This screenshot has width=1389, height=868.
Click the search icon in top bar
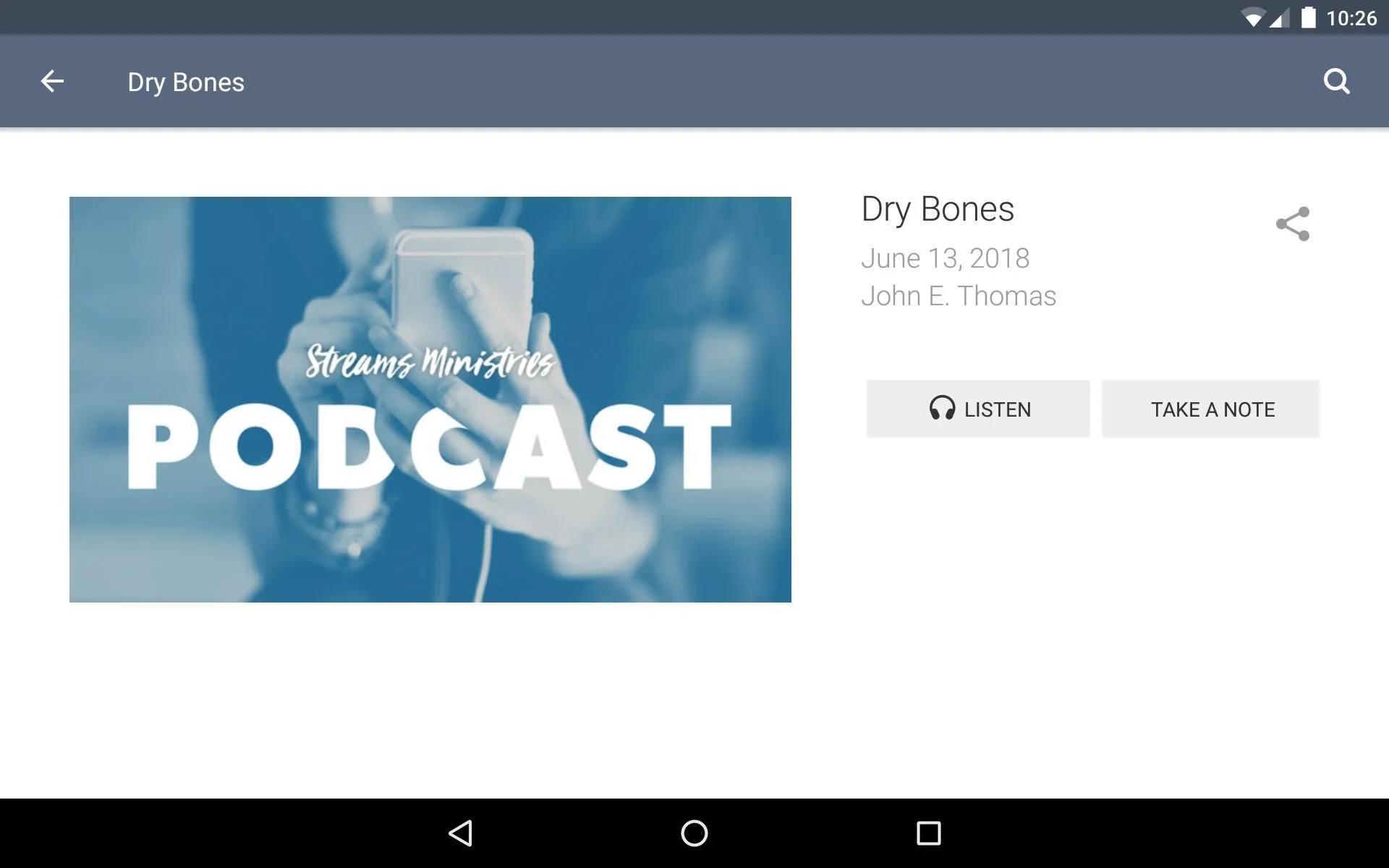click(x=1336, y=82)
